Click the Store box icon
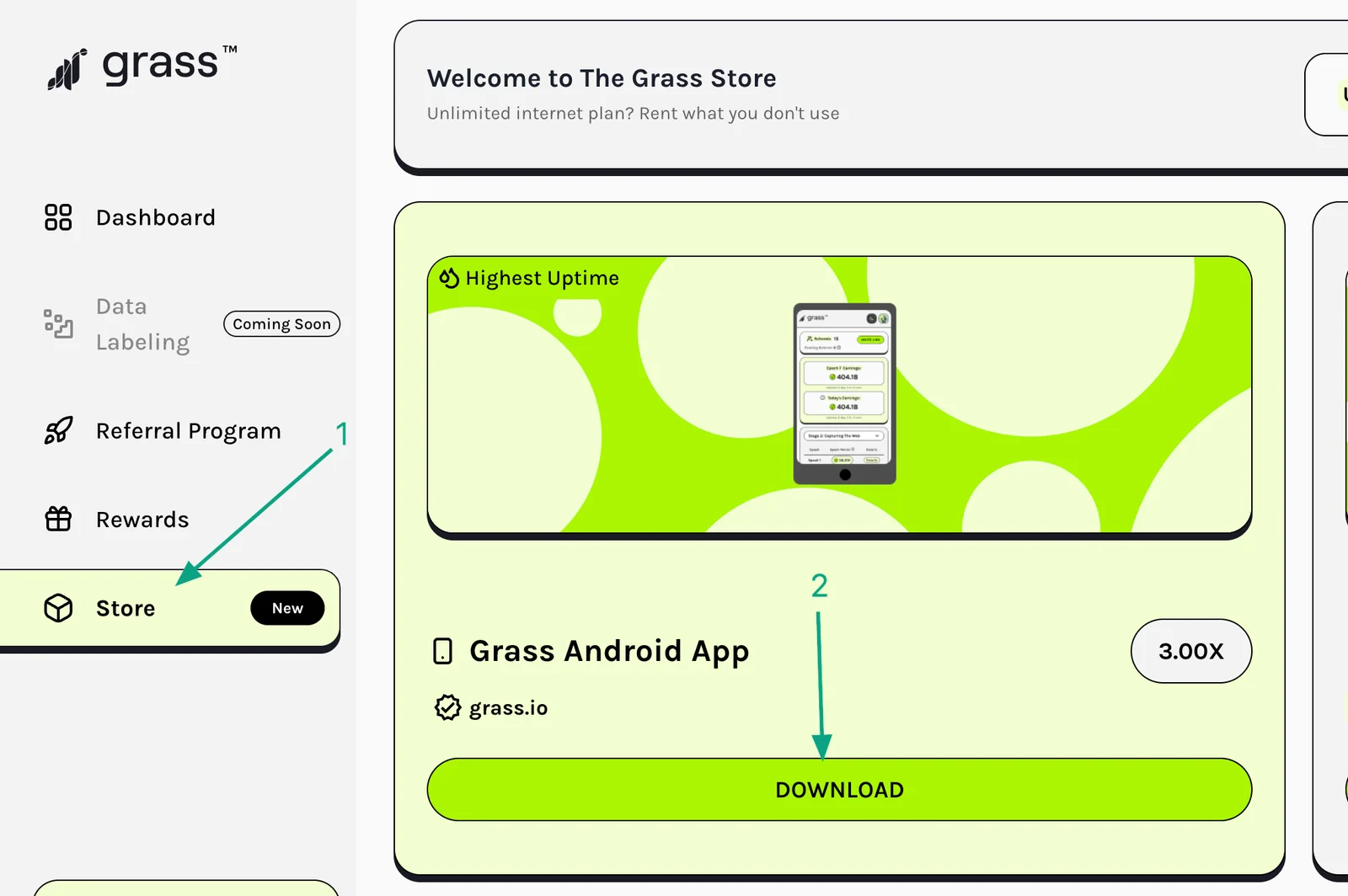 [x=58, y=608]
